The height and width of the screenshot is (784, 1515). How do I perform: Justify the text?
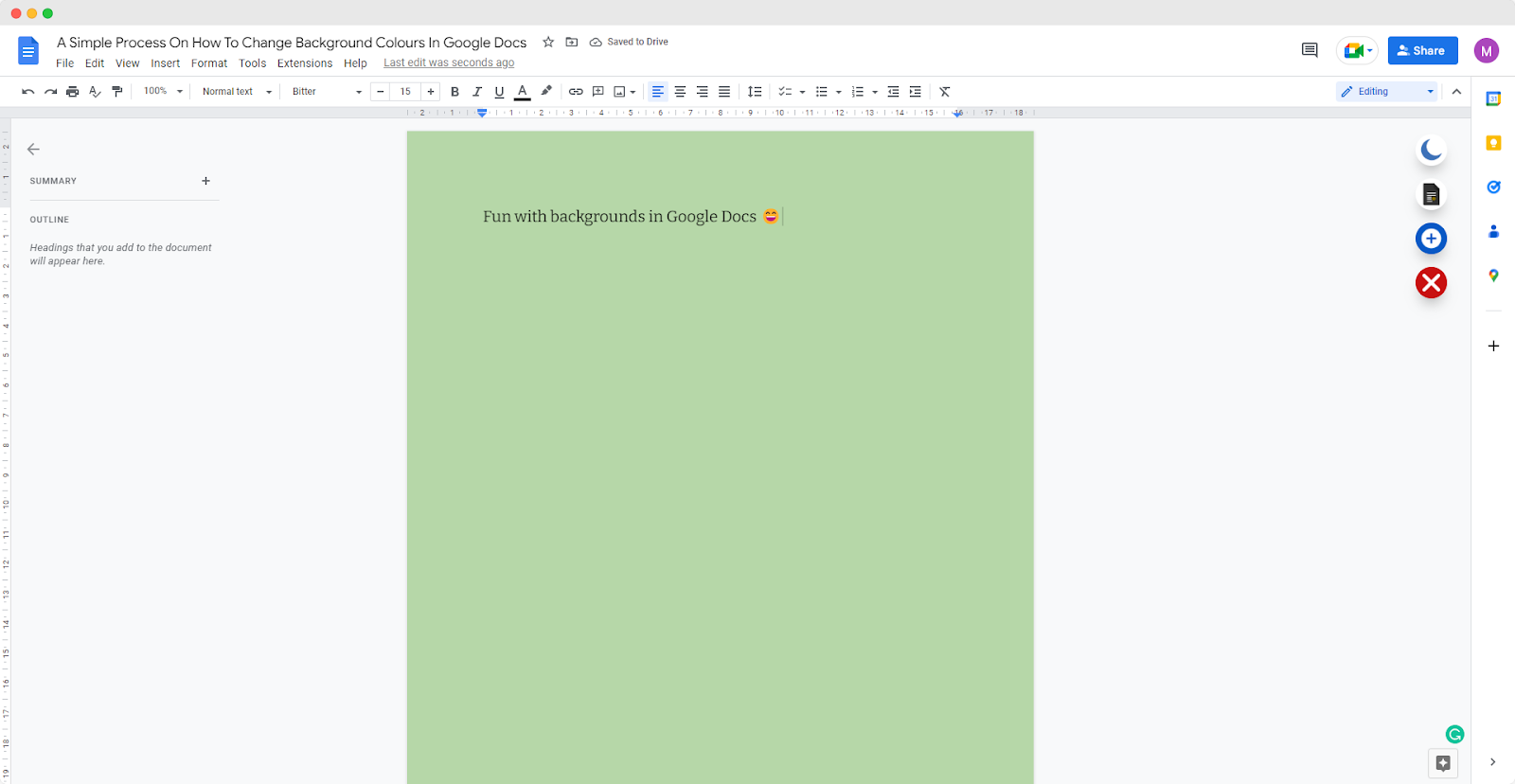pos(724,92)
